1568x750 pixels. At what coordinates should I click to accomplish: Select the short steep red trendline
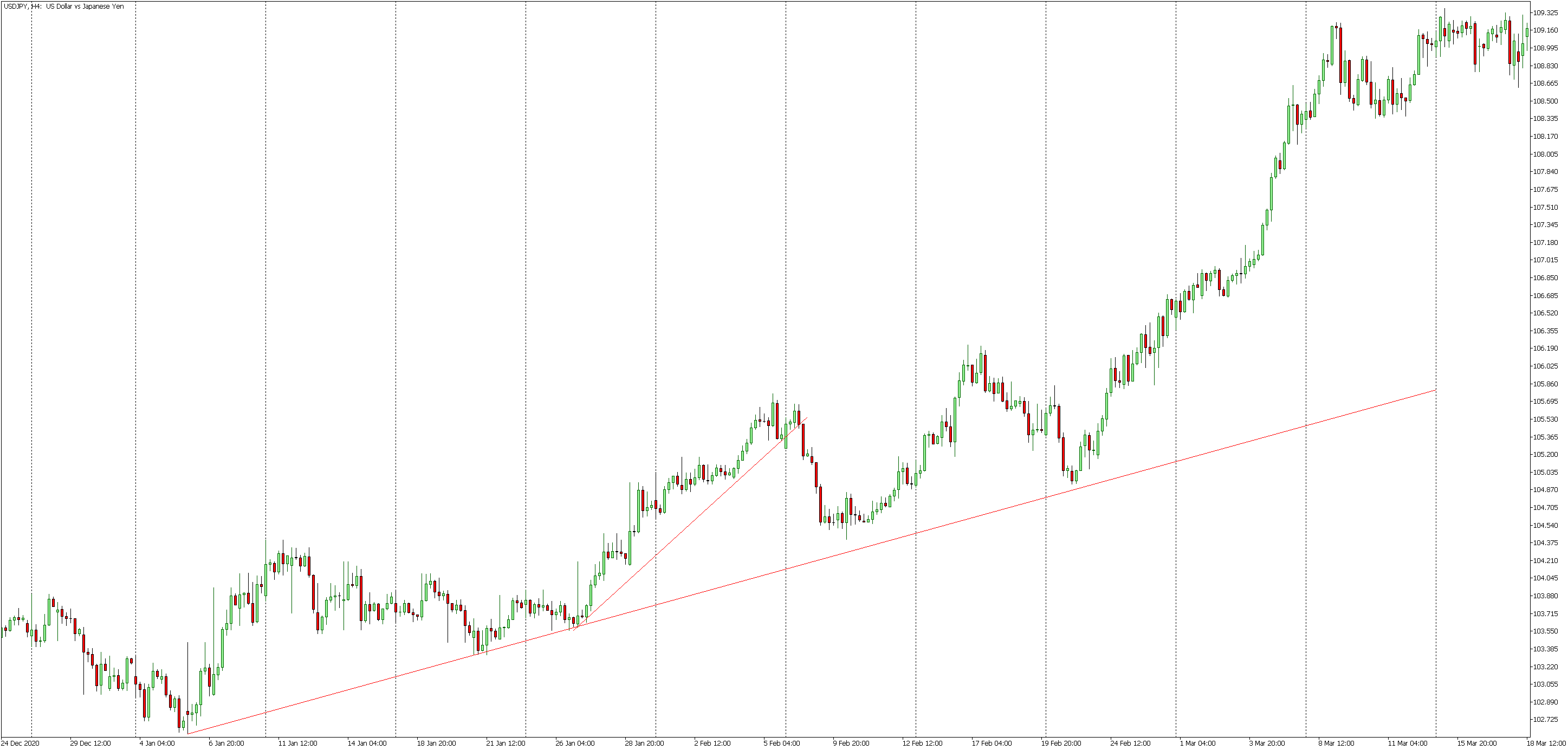click(690, 523)
